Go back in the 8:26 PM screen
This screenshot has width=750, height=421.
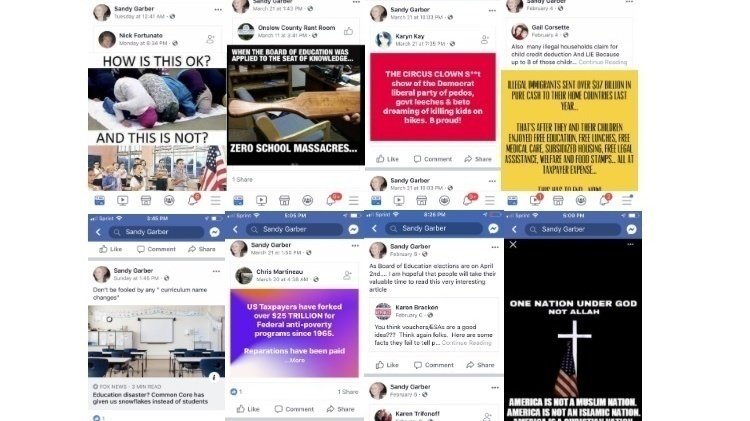(x=375, y=229)
